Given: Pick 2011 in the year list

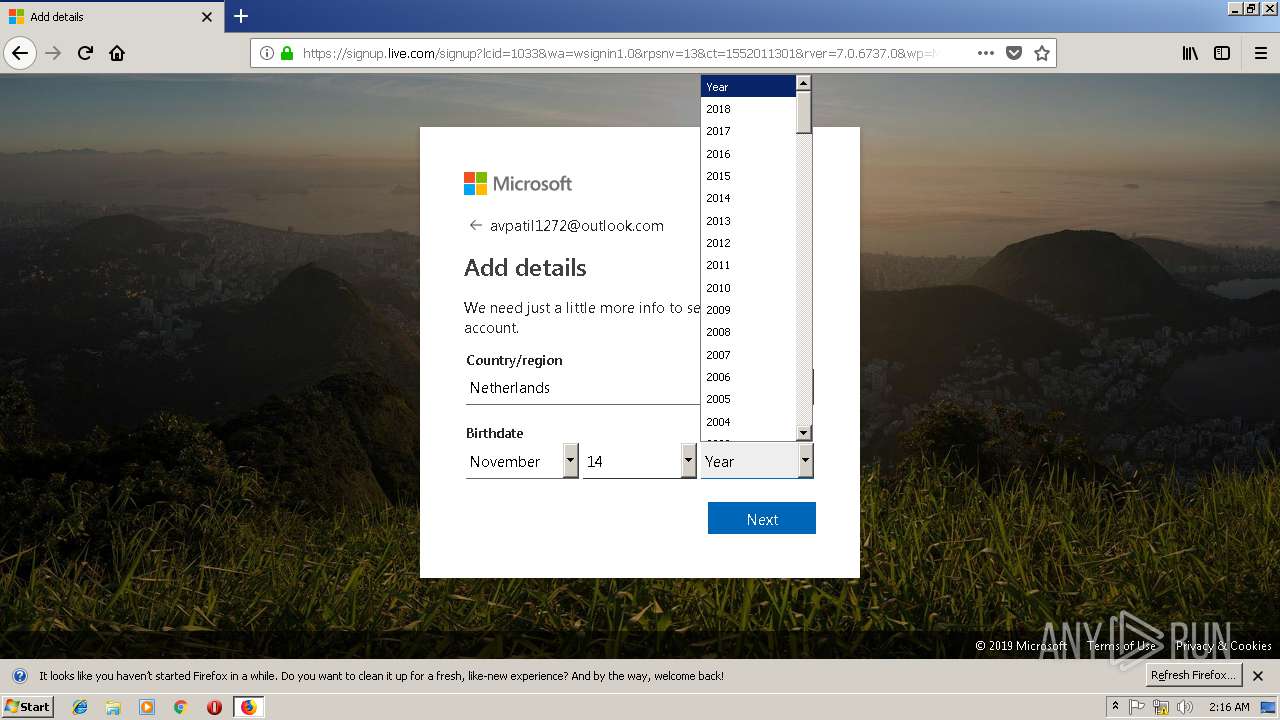Looking at the screenshot, I should click(x=748, y=265).
